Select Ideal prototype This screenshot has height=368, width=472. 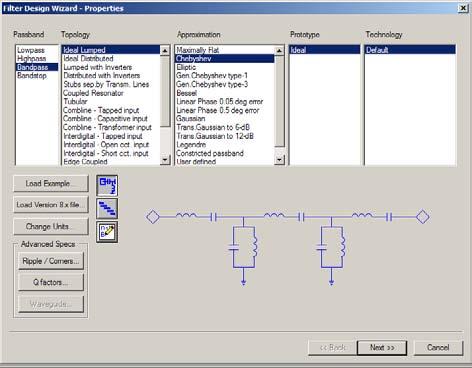(x=324, y=50)
